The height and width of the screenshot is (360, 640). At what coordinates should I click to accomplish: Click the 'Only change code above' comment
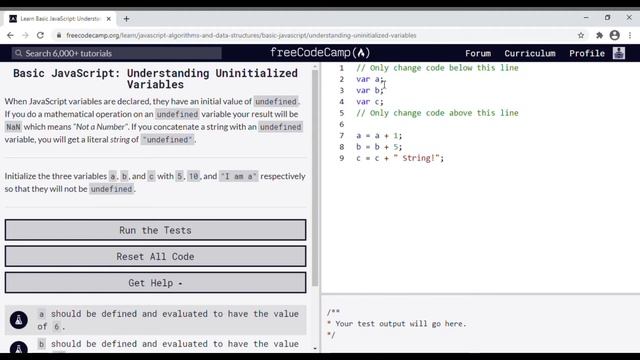point(437,113)
